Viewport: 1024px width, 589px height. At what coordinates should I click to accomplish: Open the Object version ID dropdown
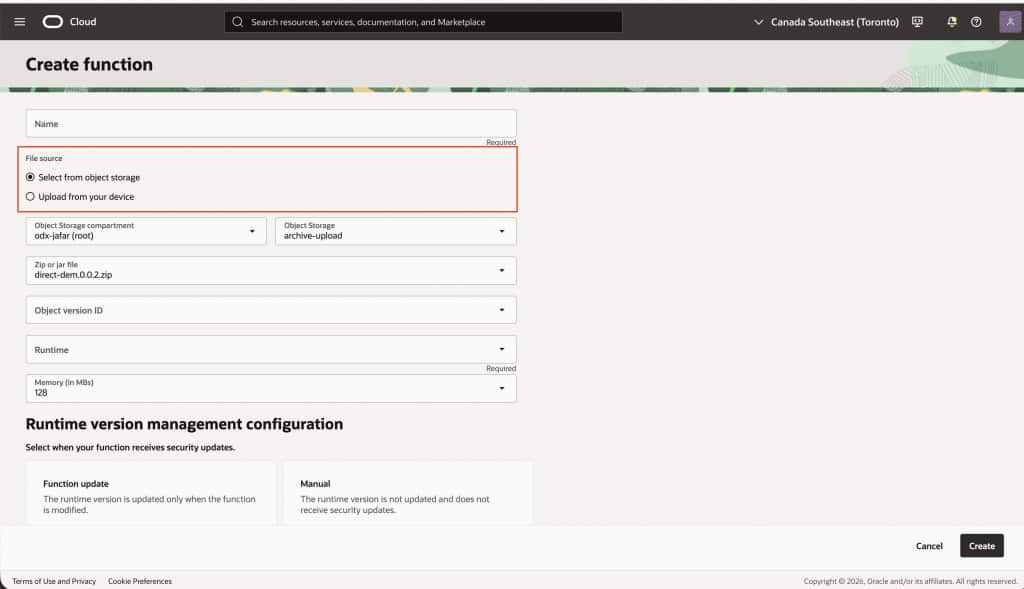click(271, 310)
